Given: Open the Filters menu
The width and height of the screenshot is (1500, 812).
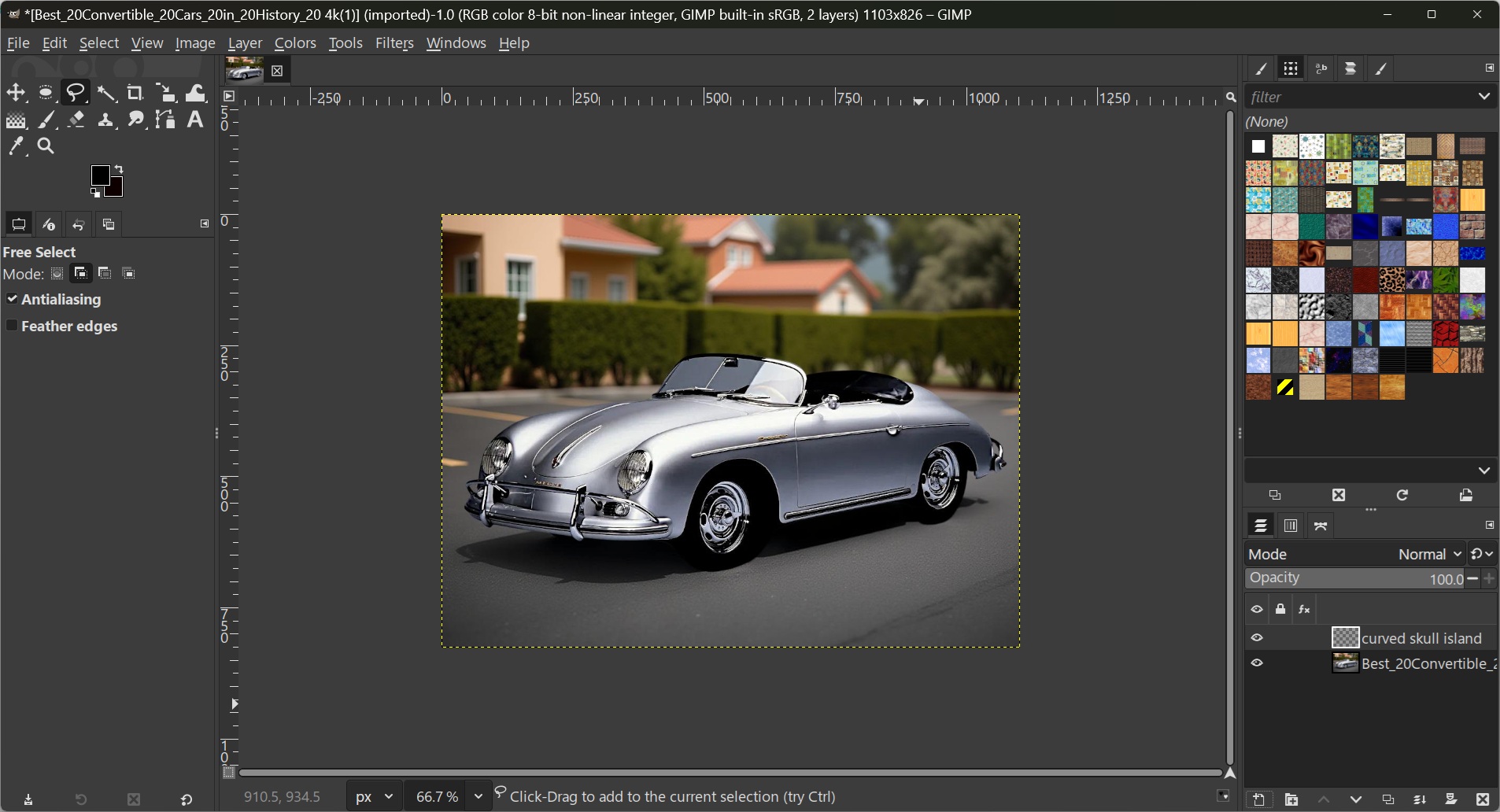Looking at the screenshot, I should click(x=393, y=43).
